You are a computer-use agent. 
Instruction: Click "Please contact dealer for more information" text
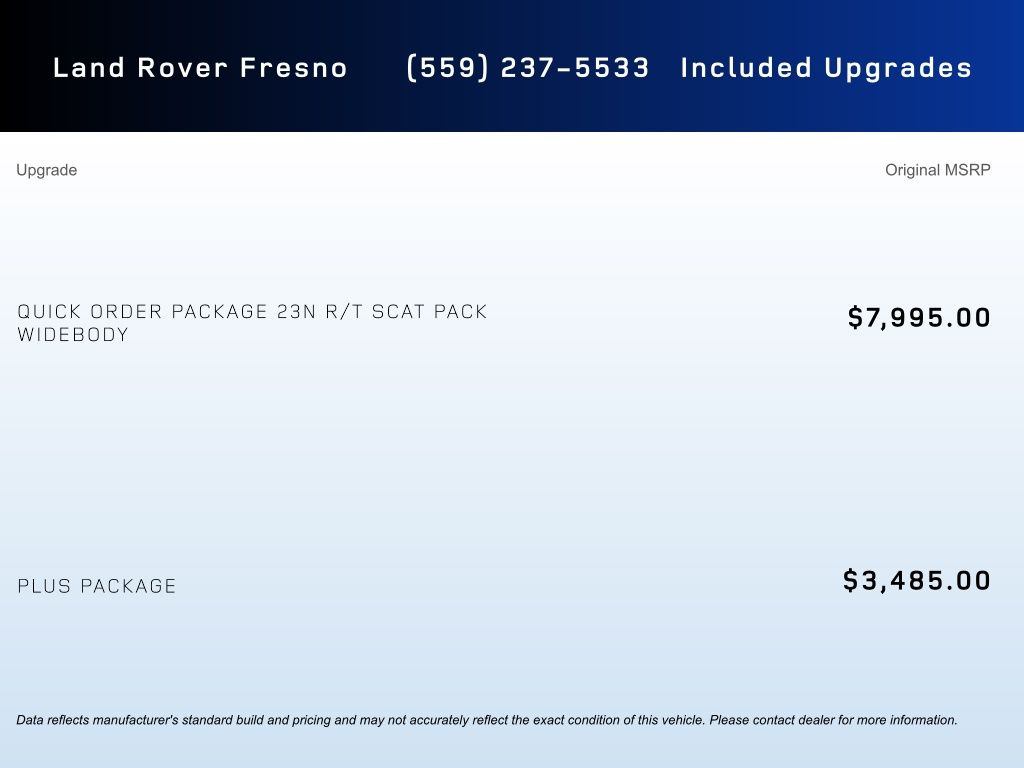tap(833, 720)
